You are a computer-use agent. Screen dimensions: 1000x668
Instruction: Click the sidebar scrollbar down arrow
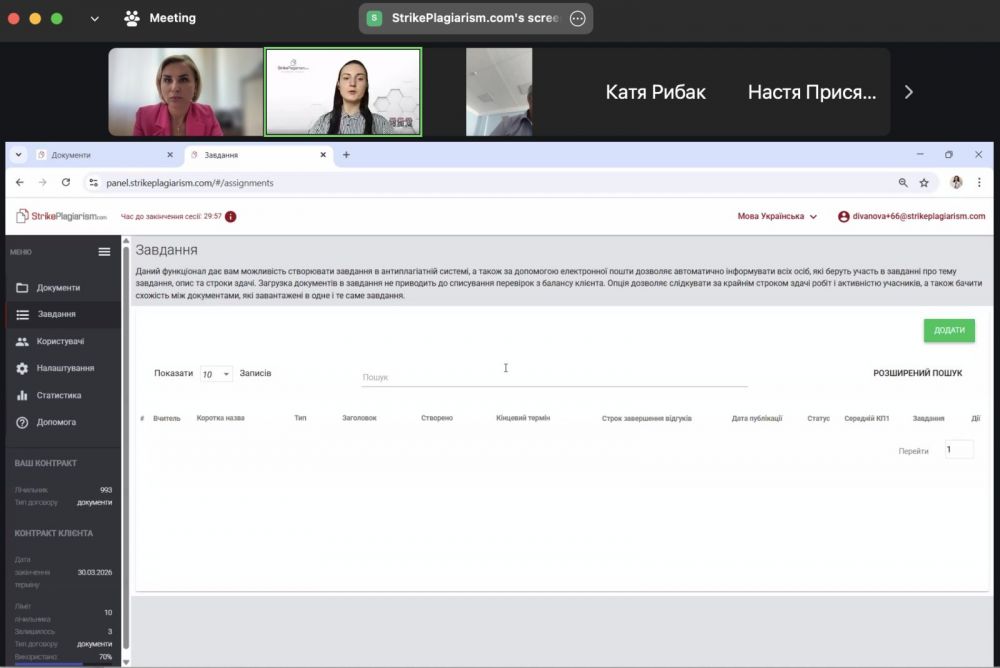126,662
